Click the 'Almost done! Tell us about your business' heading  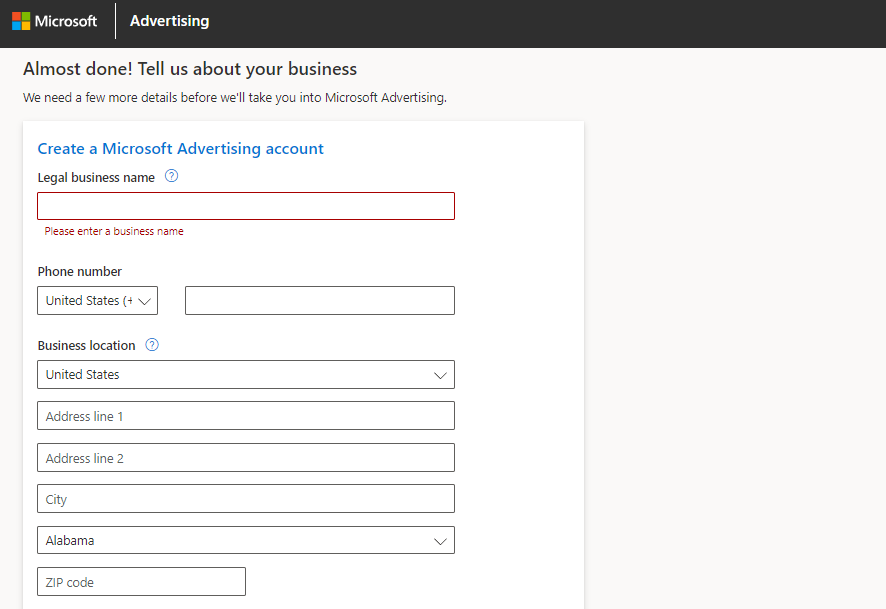[190, 69]
